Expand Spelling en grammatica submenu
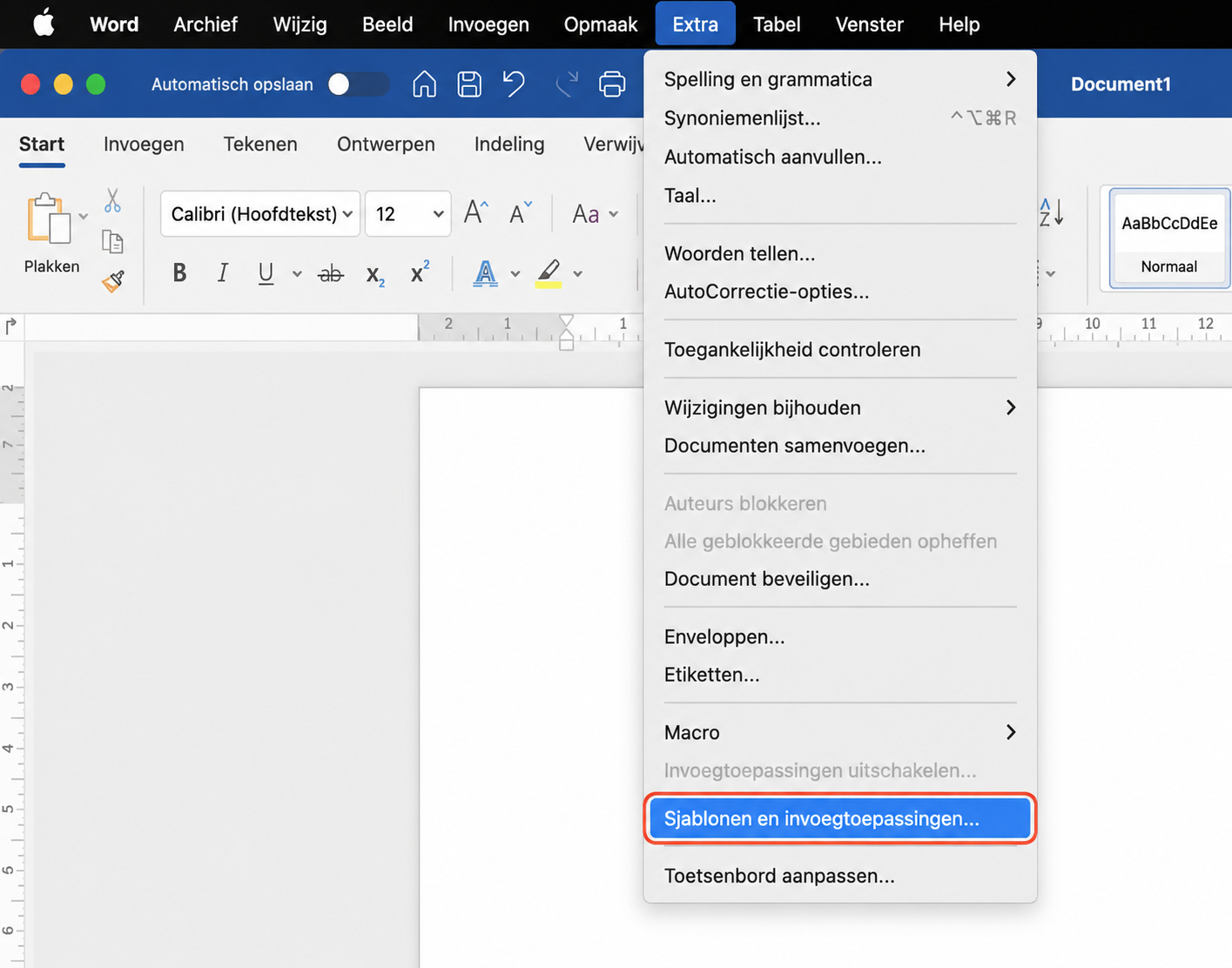The width and height of the screenshot is (1232, 968). tap(840, 79)
